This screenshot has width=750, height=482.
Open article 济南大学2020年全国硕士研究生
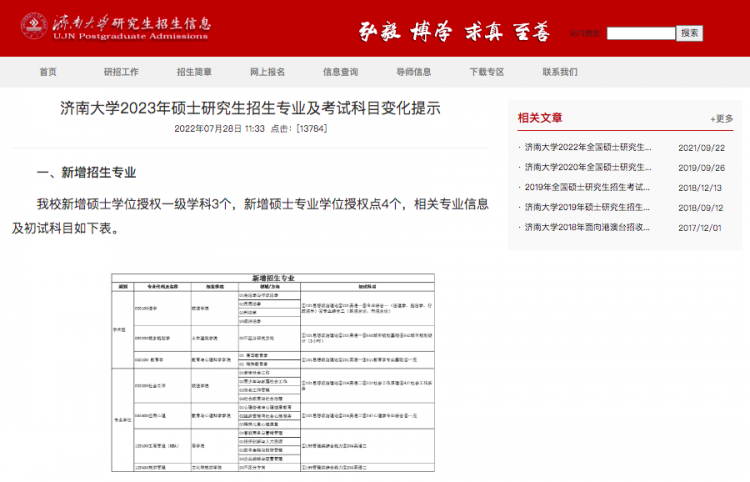pyautogui.click(x=588, y=167)
